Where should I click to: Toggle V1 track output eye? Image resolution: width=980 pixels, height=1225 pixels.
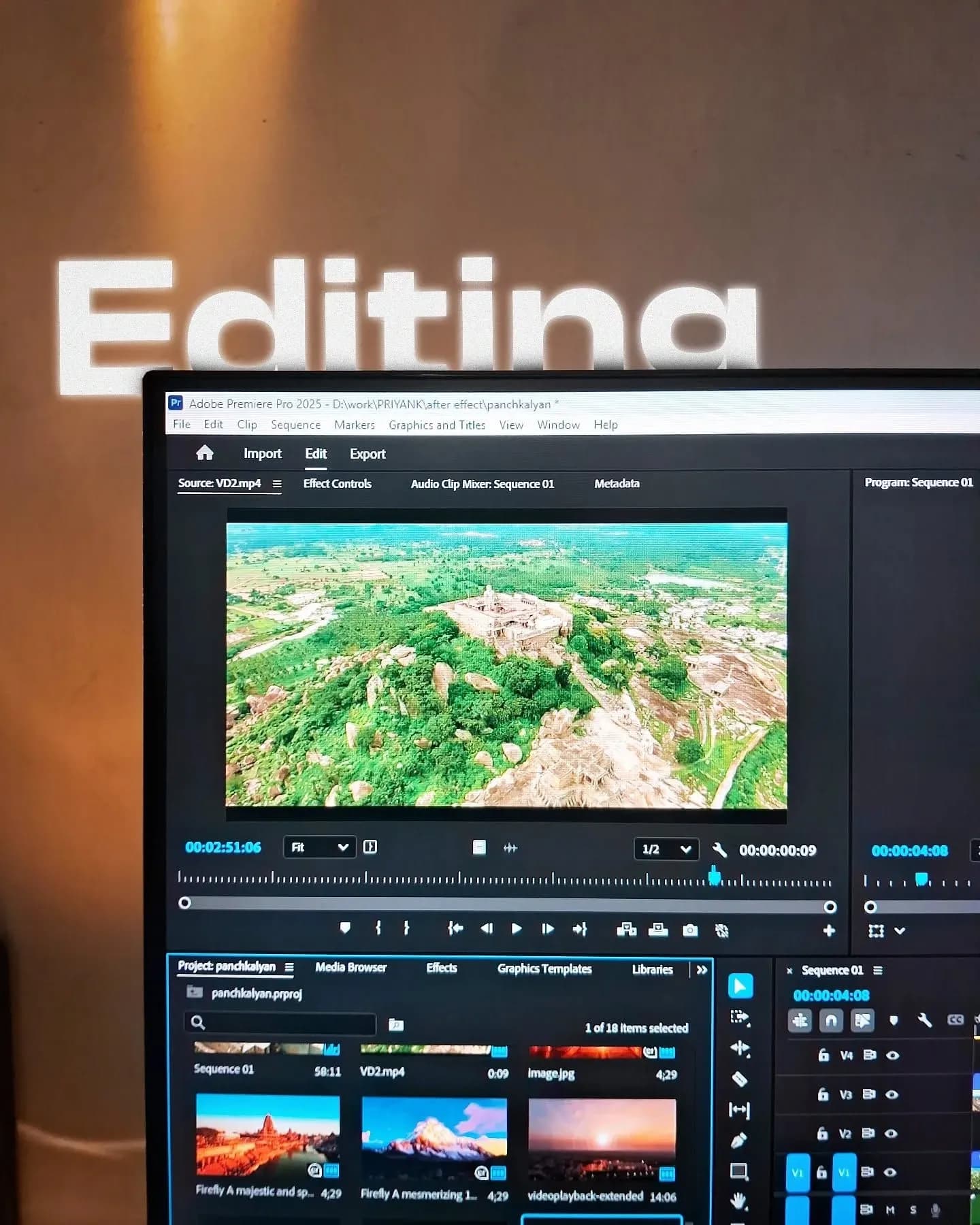point(889,1172)
